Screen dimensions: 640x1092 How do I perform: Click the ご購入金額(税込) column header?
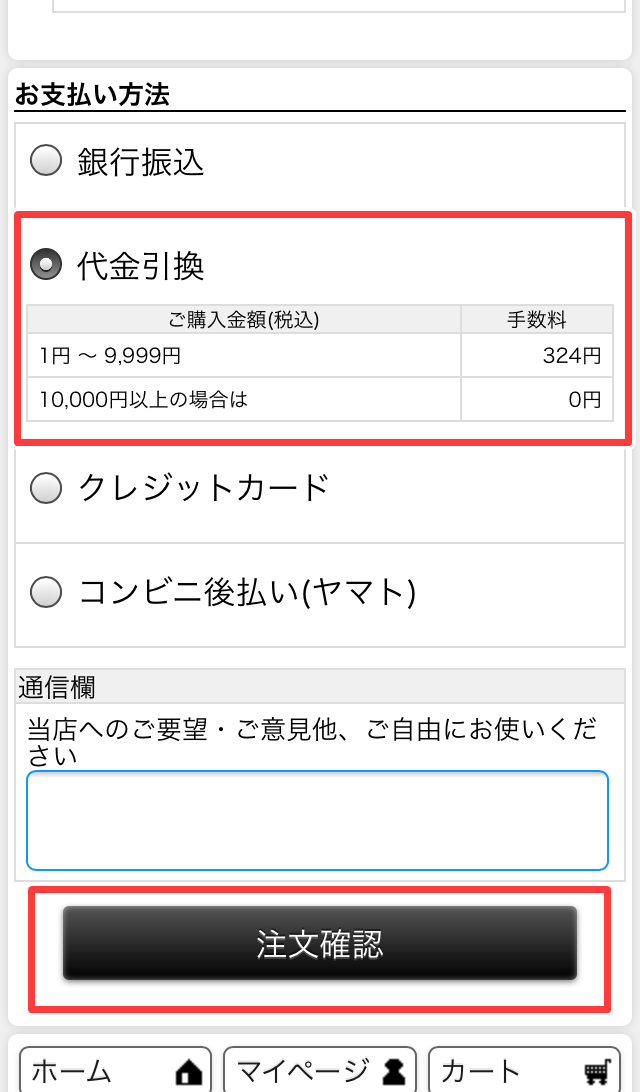(244, 320)
